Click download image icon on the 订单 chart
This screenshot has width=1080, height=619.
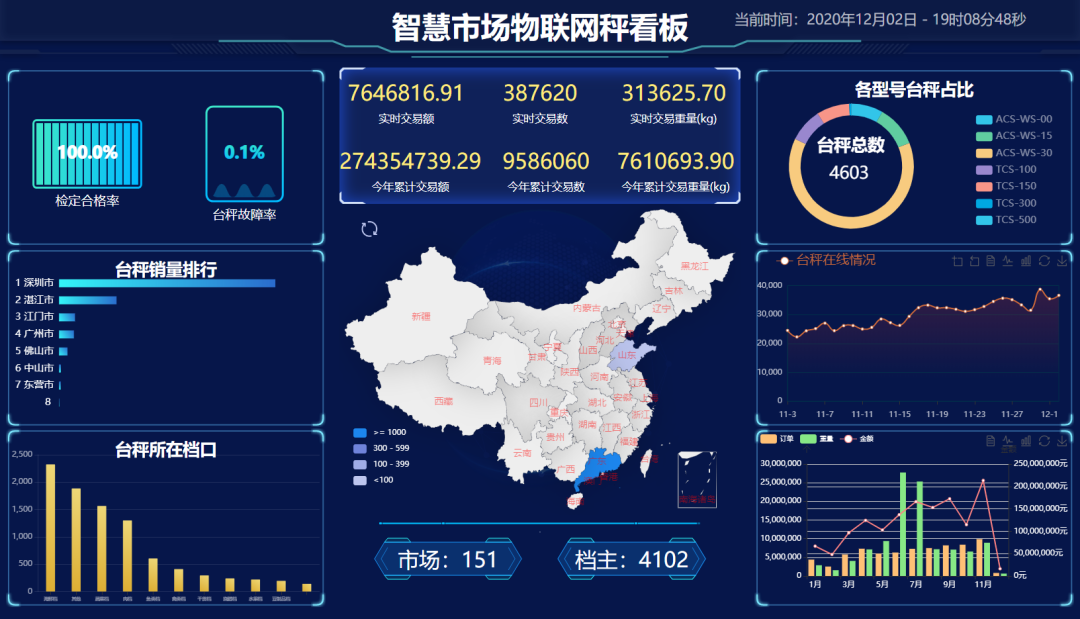click(x=1062, y=441)
